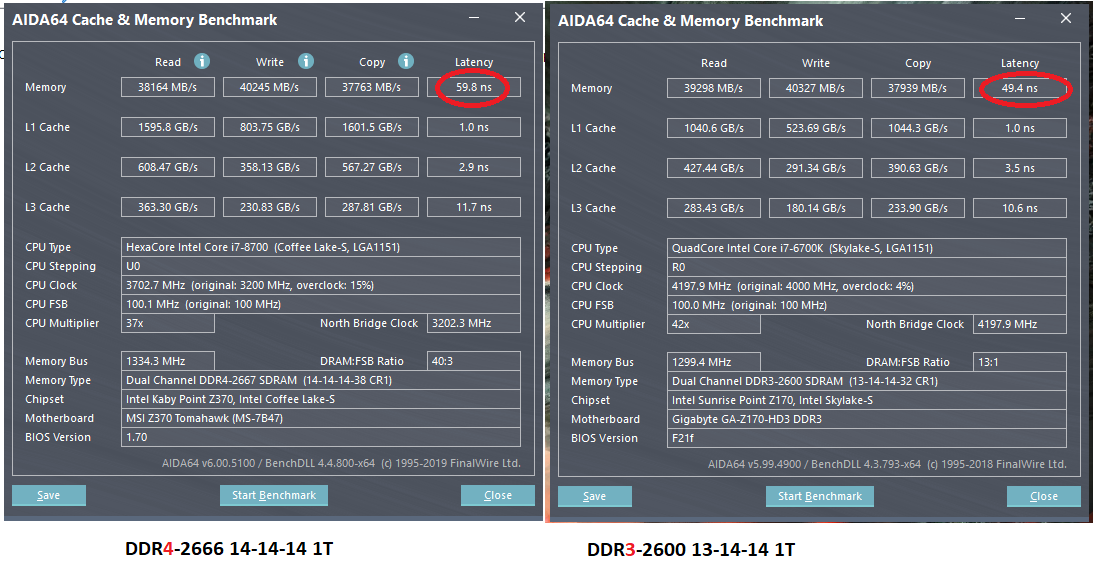The height and width of the screenshot is (578, 1094).
Task: Select L3 Cache Copy value 287.81 GB/s
Action: coord(372,207)
